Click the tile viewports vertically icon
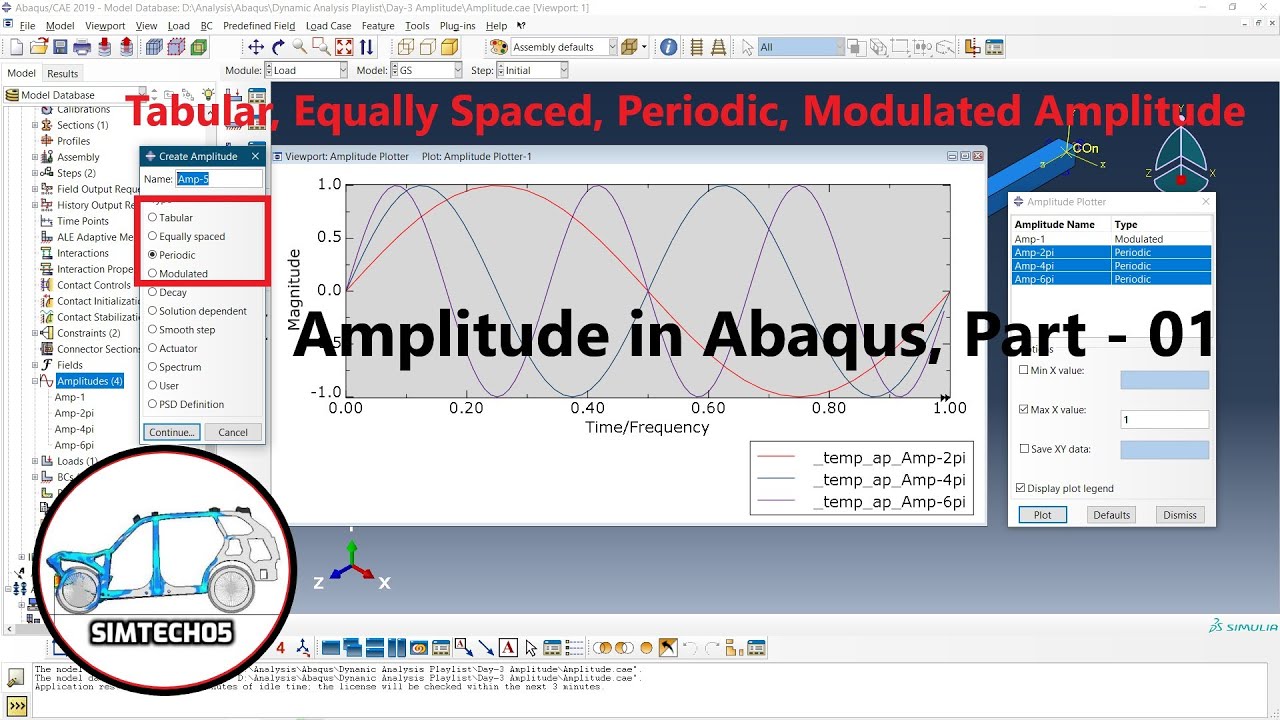 (397, 648)
